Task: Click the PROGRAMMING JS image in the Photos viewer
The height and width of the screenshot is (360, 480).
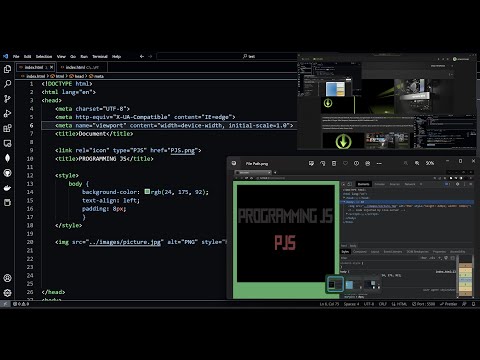Action: point(286,233)
